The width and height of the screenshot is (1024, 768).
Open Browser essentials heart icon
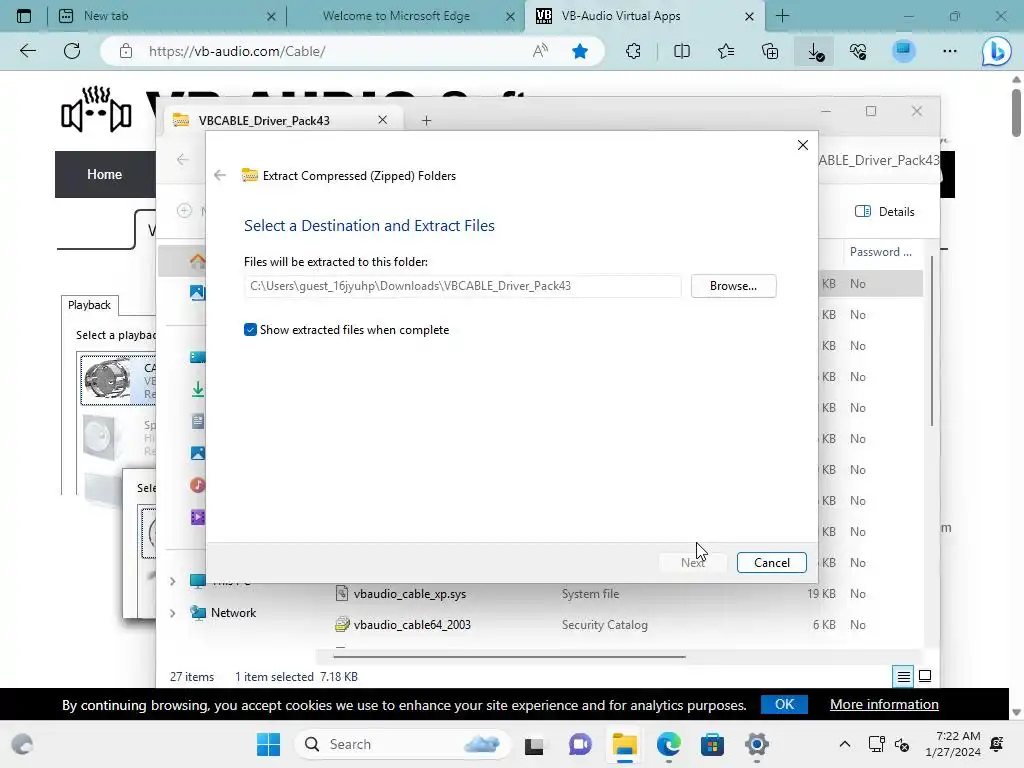pyautogui.click(x=858, y=51)
